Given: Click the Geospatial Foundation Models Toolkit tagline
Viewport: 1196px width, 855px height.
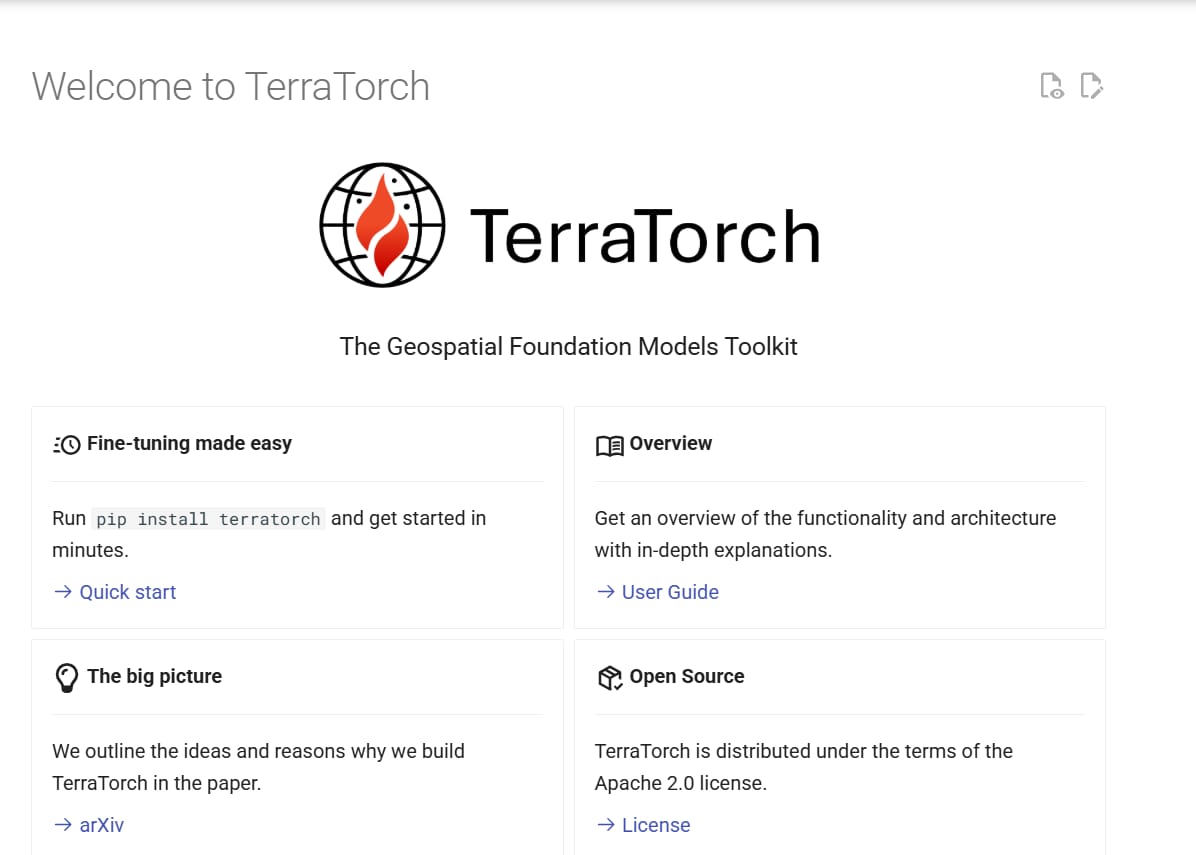Looking at the screenshot, I should click(568, 347).
